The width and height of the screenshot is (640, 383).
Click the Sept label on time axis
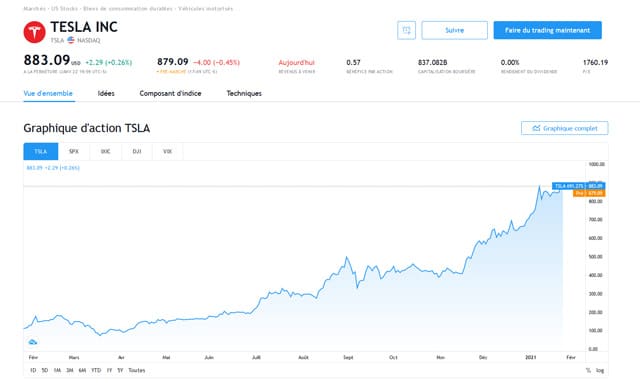(x=348, y=357)
